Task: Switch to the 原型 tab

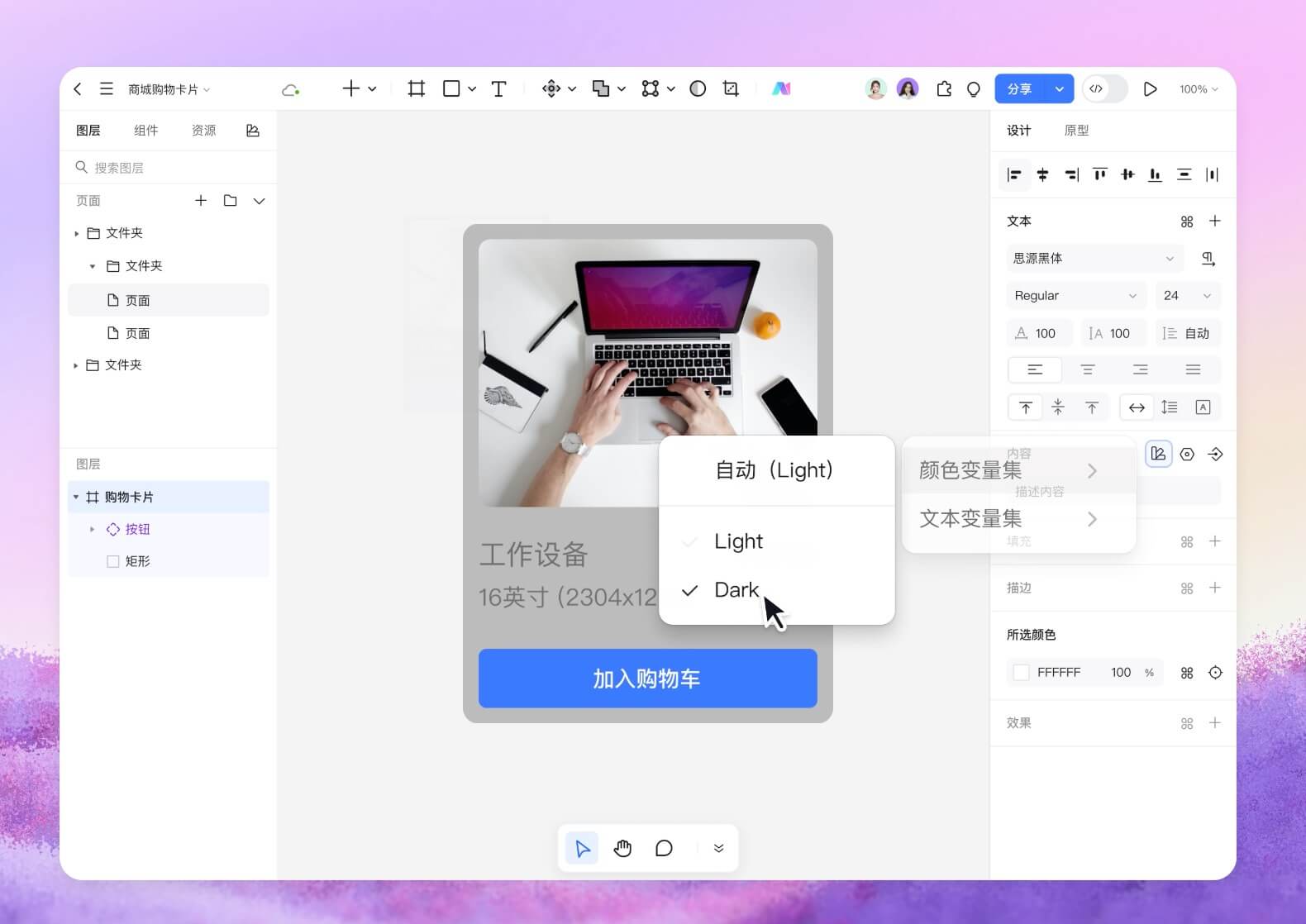Action: click(x=1076, y=131)
